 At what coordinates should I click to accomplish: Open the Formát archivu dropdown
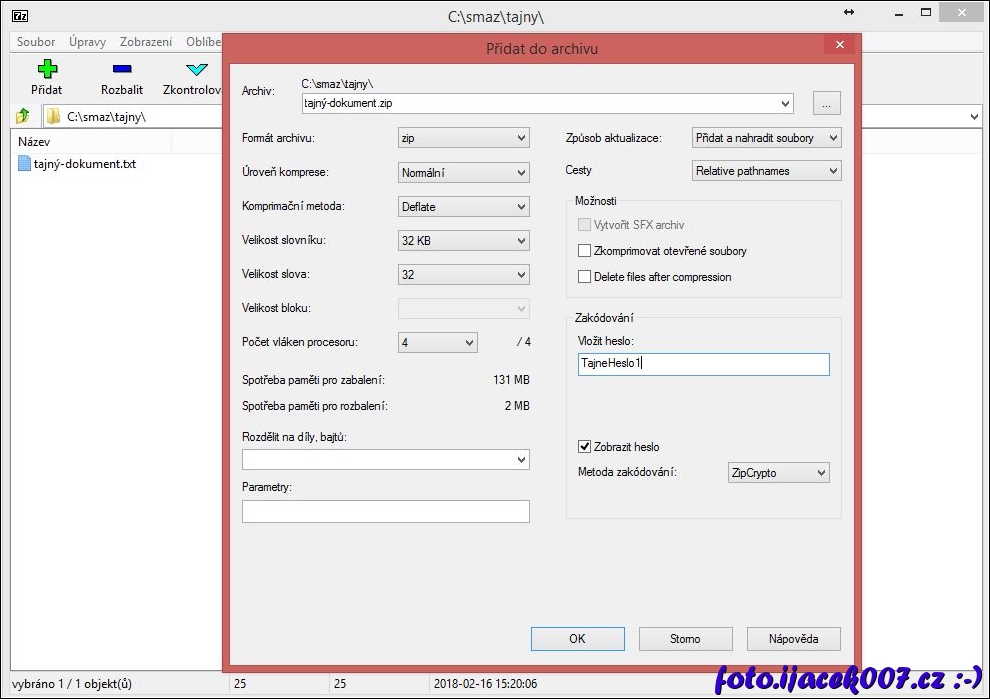463,138
